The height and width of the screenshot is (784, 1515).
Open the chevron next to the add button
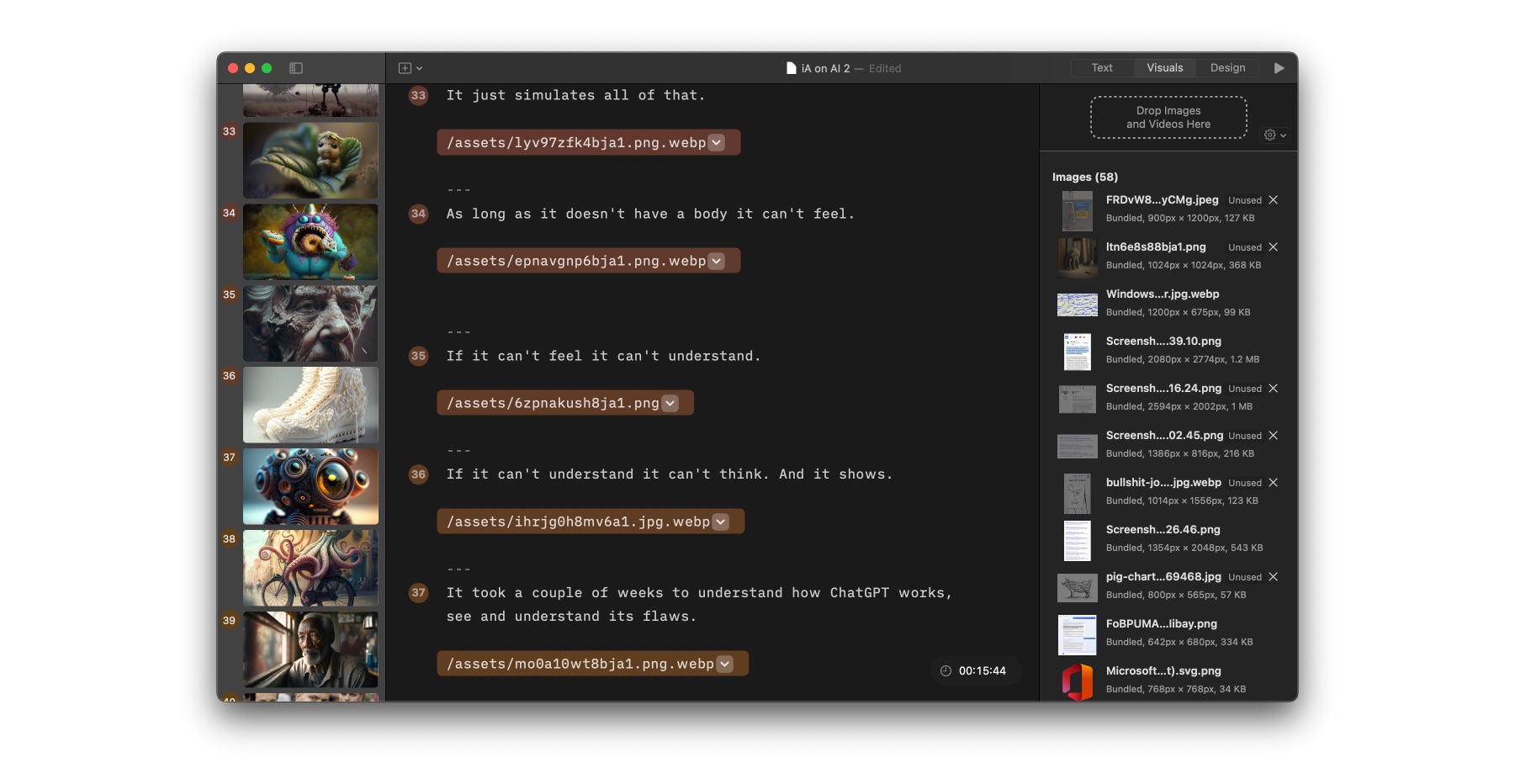[x=419, y=69]
